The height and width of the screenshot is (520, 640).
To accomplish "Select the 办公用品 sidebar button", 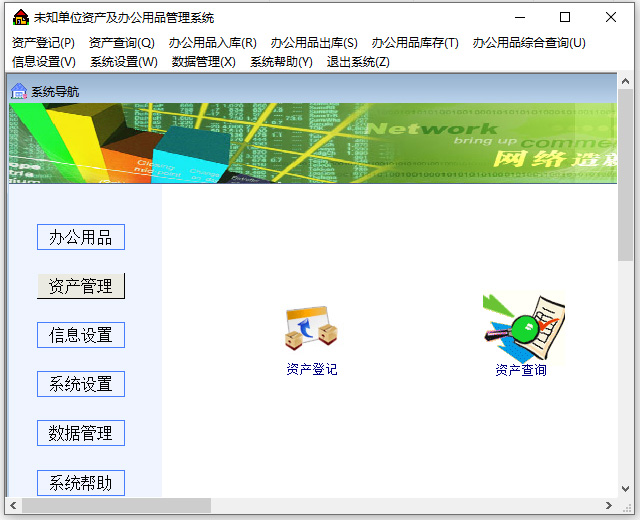I will (x=81, y=237).
